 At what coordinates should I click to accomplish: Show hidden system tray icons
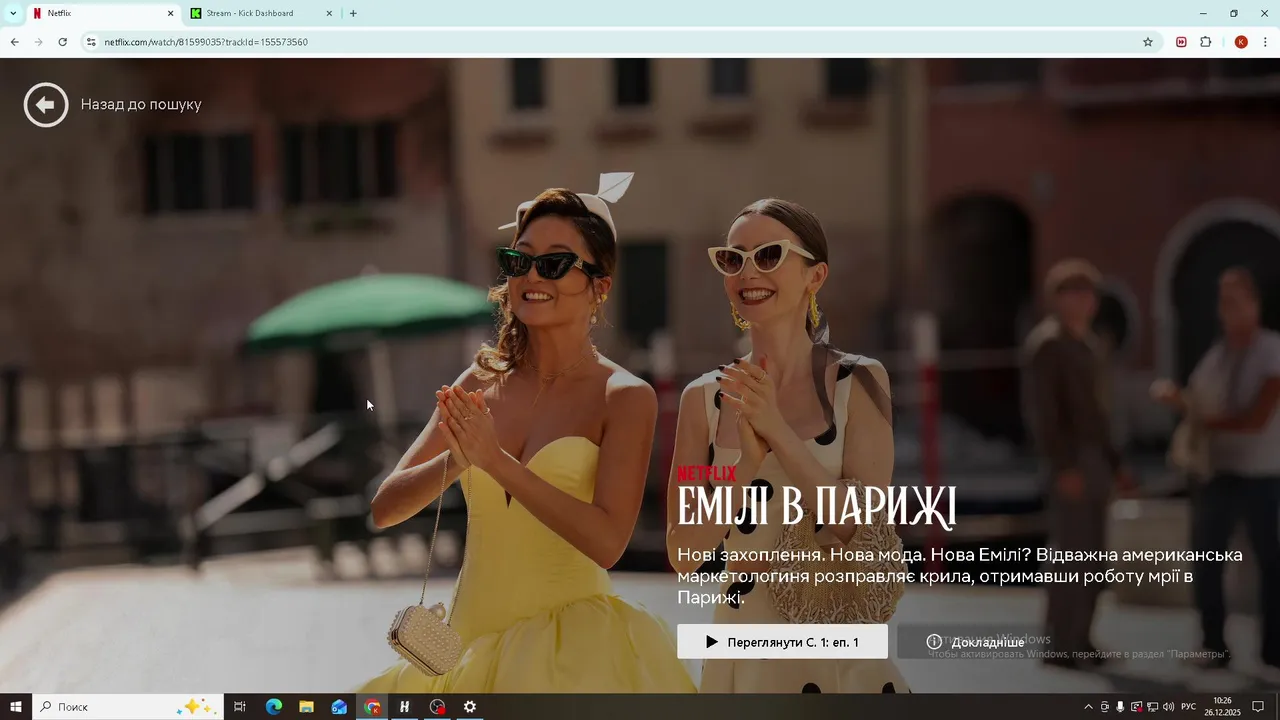pyautogui.click(x=1088, y=707)
